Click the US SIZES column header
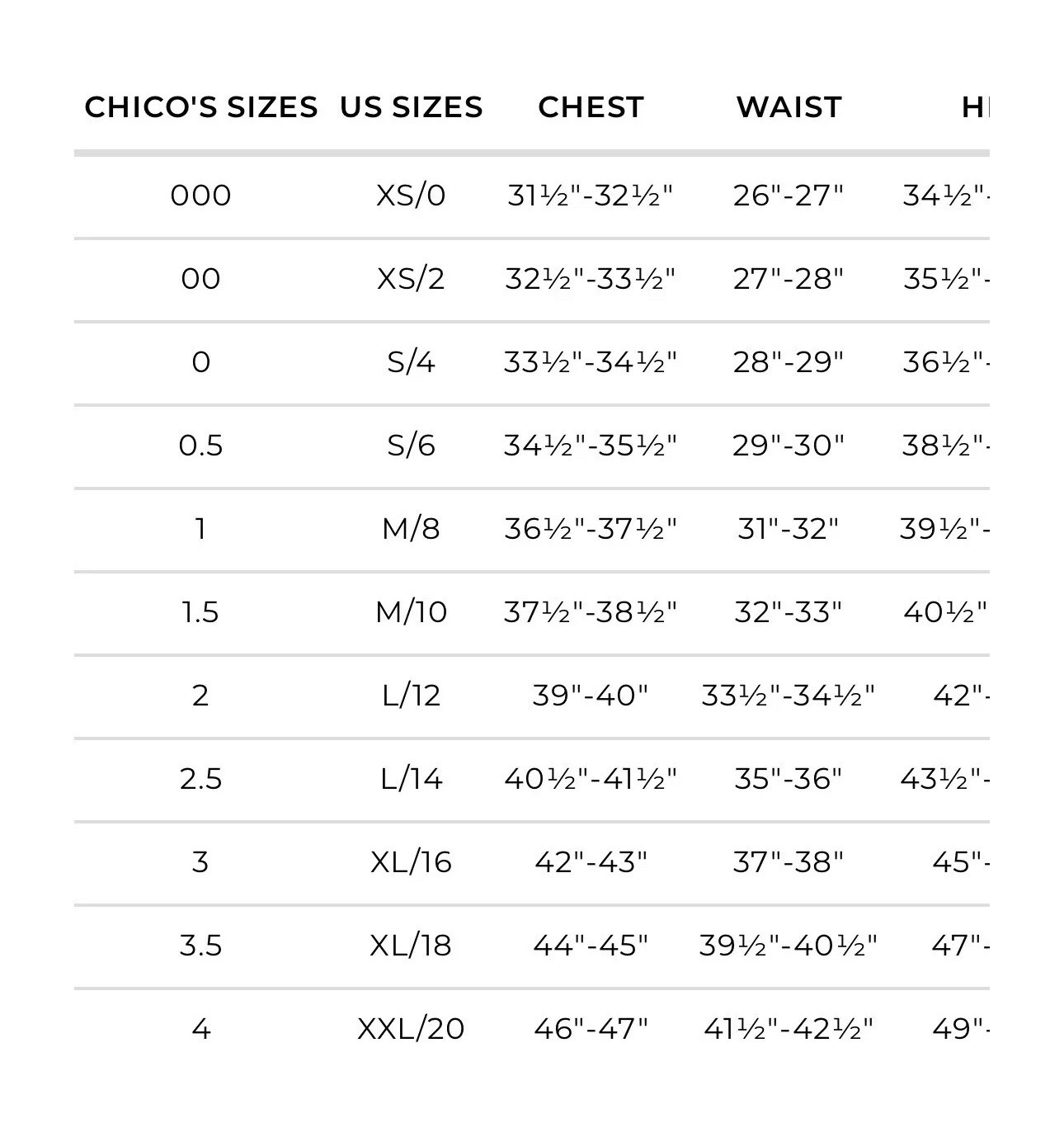The height and width of the screenshot is (1123, 1064). point(411,107)
